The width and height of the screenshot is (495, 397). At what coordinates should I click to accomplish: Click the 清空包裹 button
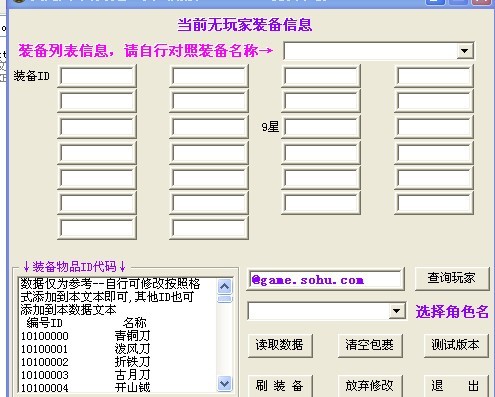point(370,345)
